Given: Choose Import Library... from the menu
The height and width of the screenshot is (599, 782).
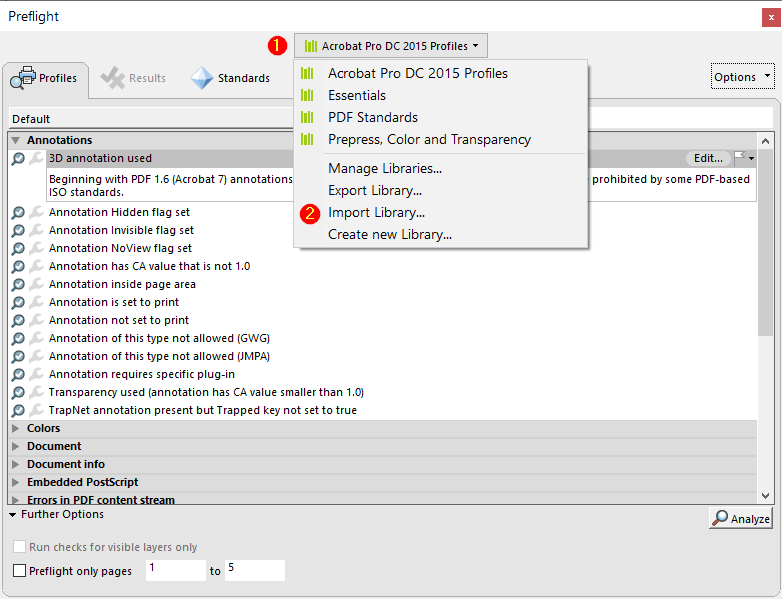Looking at the screenshot, I should point(376,213).
